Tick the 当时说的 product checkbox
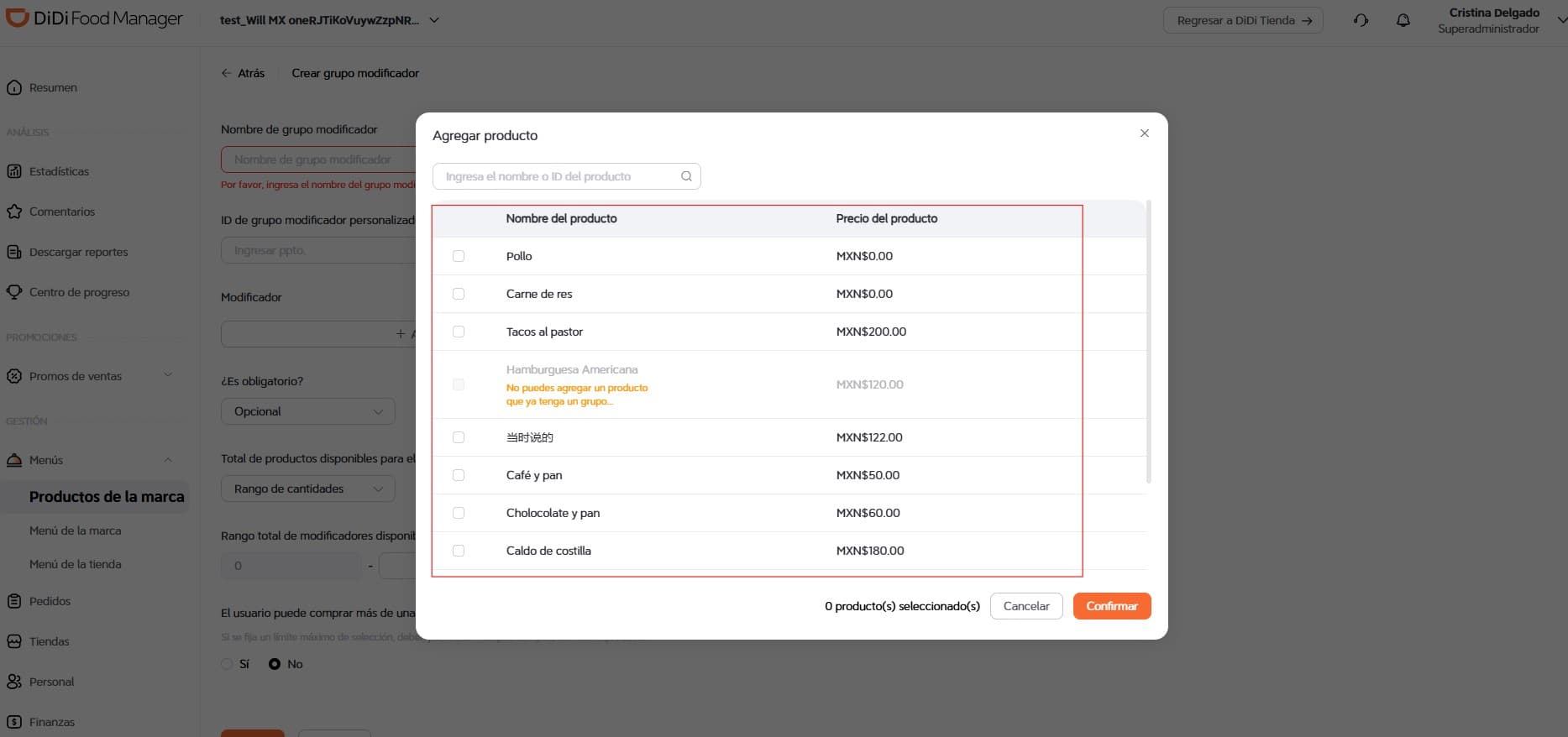The height and width of the screenshot is (737, 1568). click(x=459, y=437)
